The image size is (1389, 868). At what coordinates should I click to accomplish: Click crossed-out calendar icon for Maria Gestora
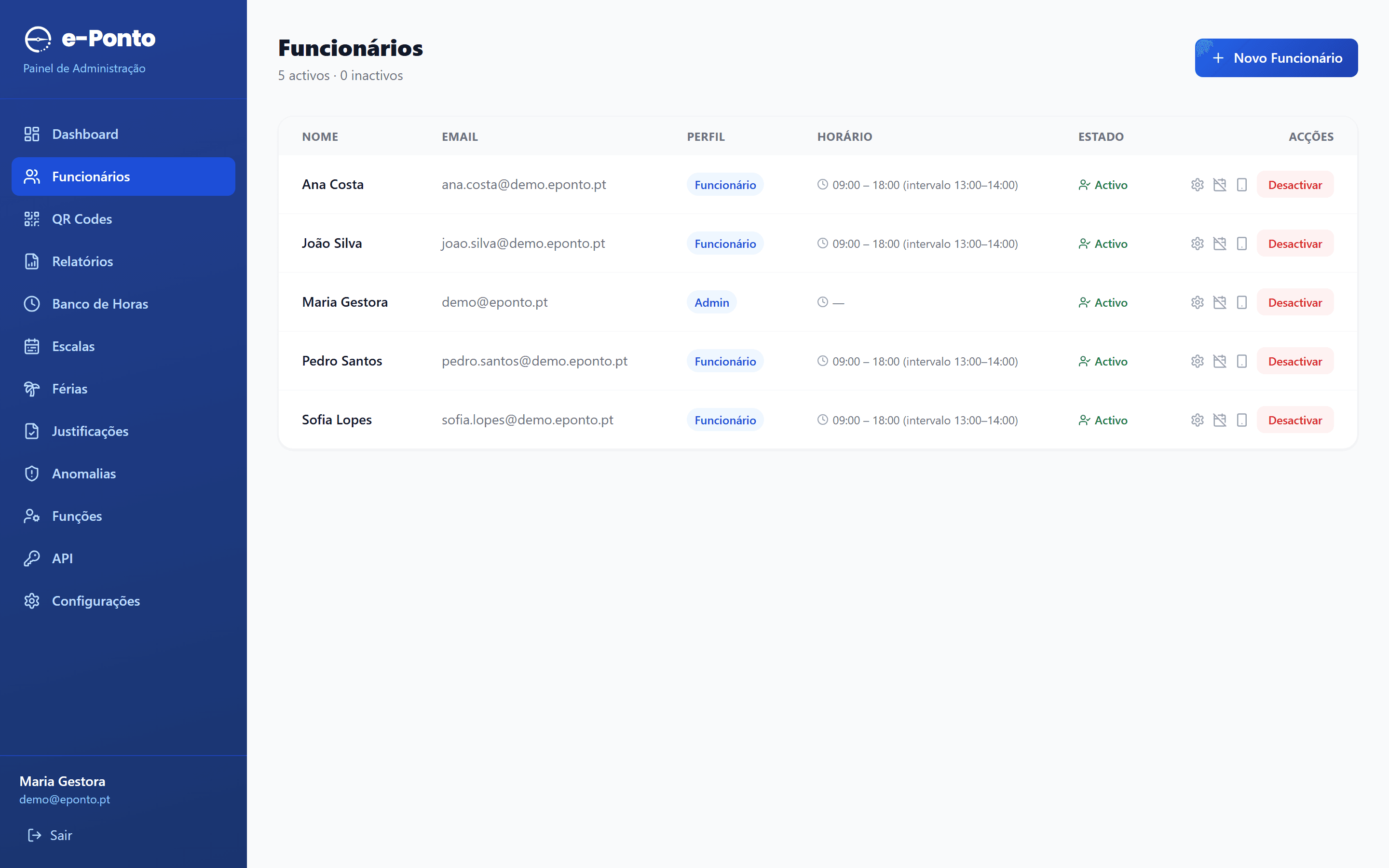pos(1219,302)
